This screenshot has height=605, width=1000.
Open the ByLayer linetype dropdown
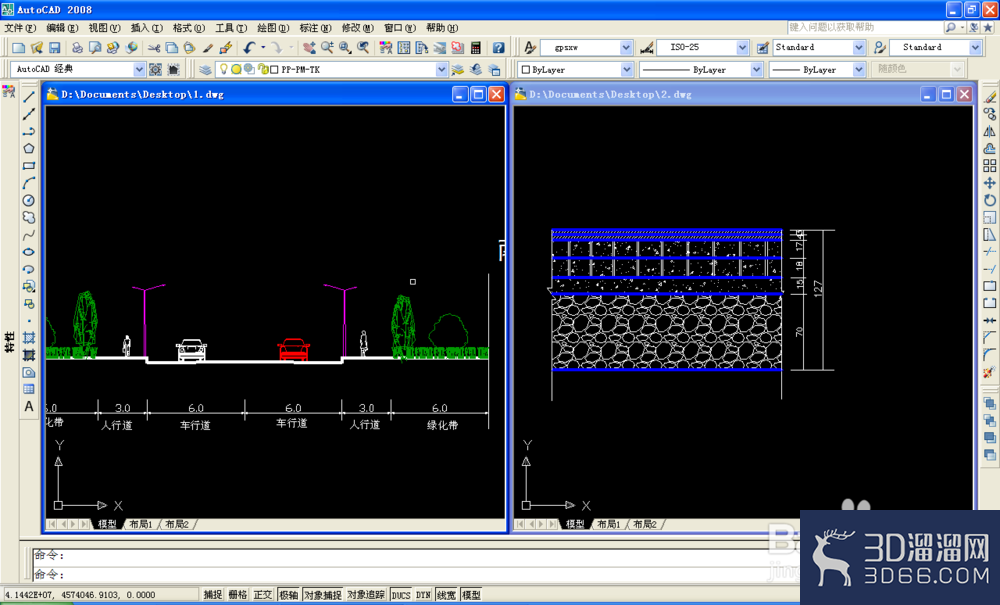coord(756,69)
